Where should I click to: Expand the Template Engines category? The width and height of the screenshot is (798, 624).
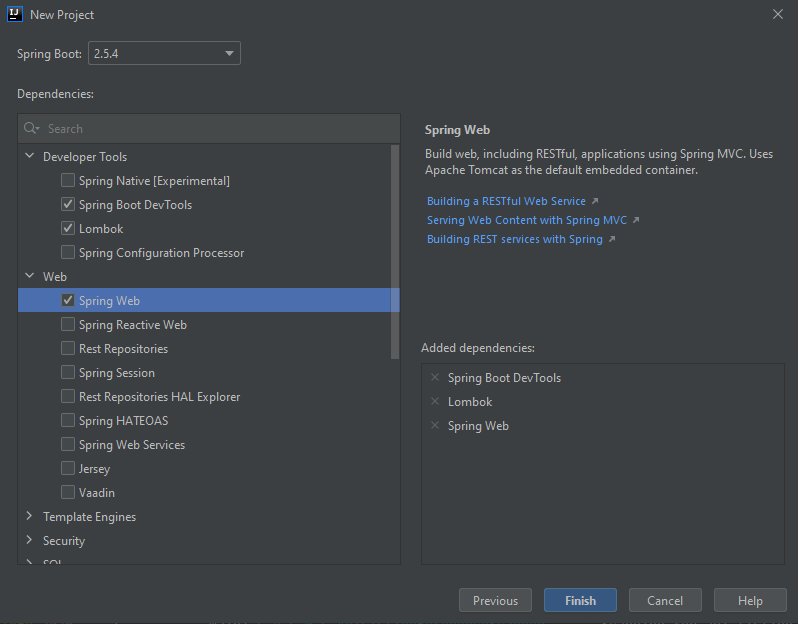point(28,517)
